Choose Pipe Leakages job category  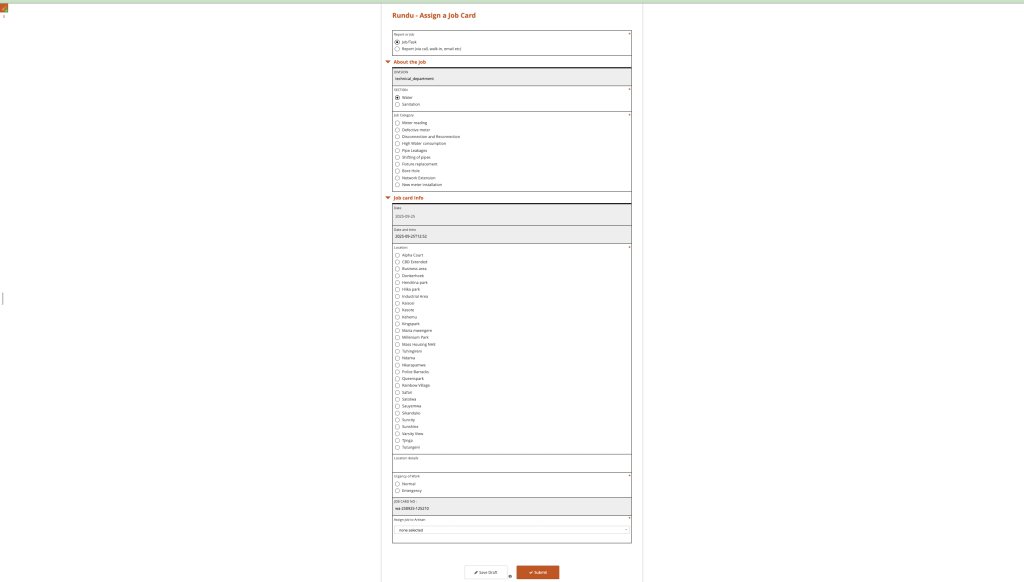pyautogui.click(x=397, y=150)
